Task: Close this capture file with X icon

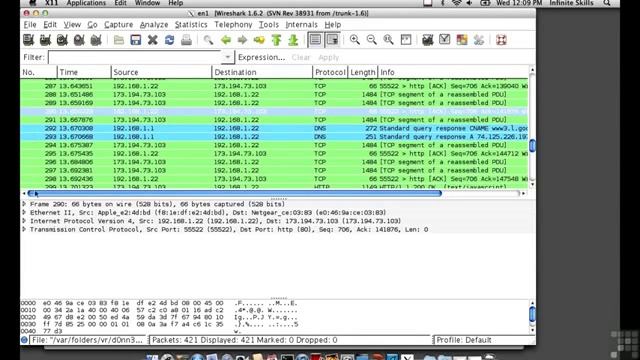Action: (x=153, y=40)
